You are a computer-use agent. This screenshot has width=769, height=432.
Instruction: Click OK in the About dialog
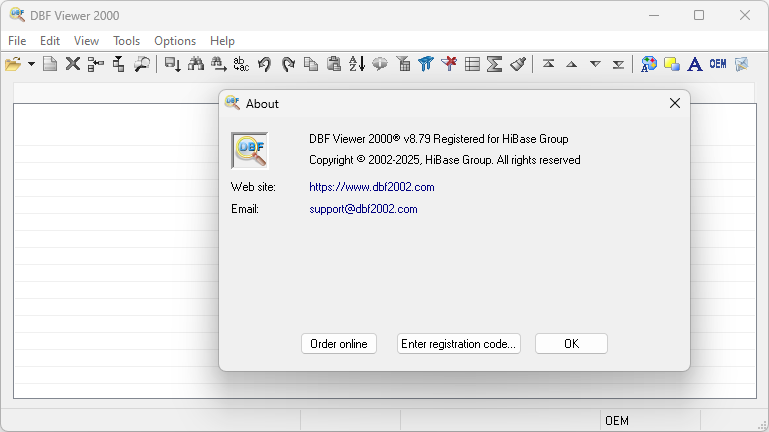571,344
